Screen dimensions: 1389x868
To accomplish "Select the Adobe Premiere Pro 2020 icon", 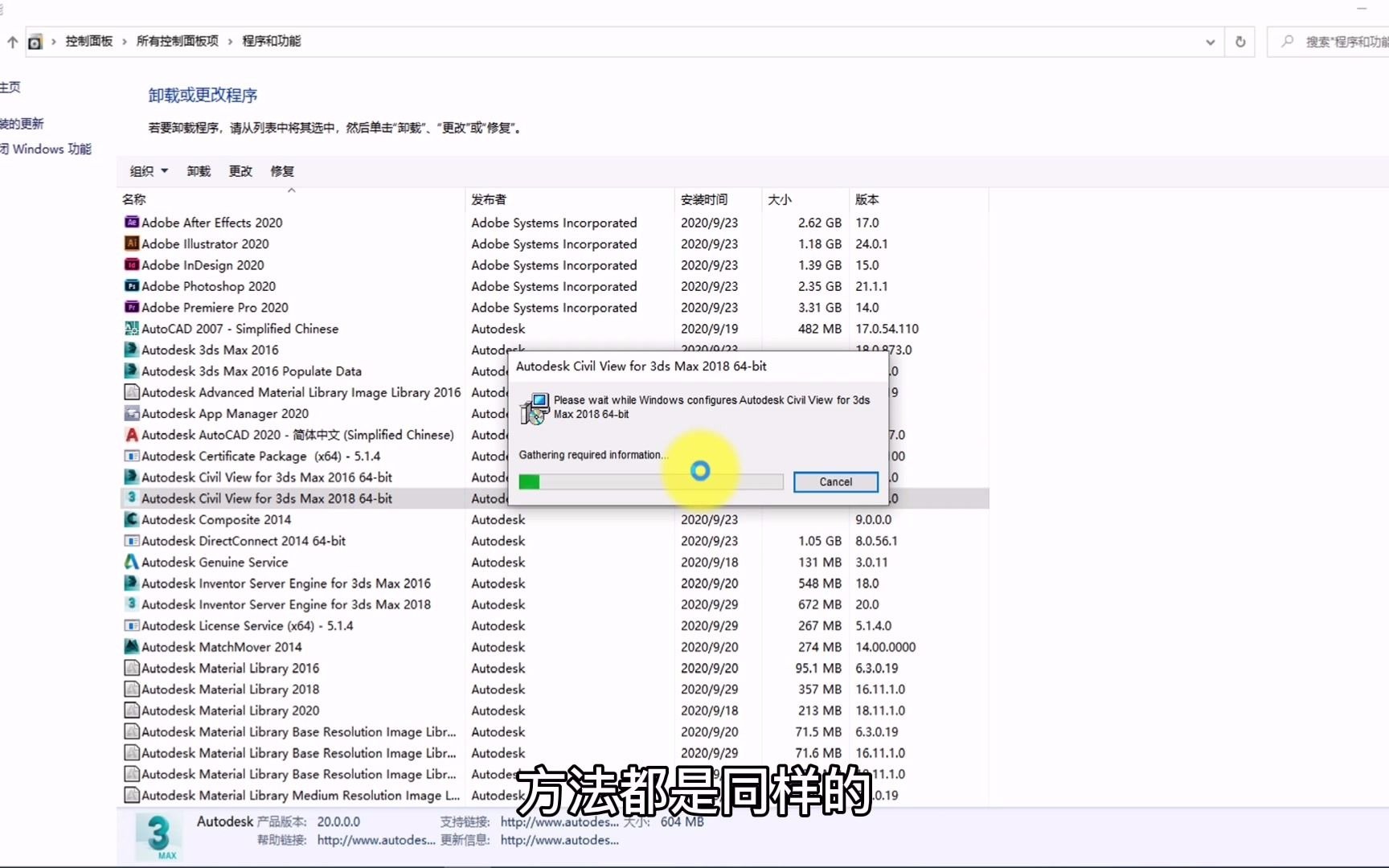I will [x=131, y=307].
